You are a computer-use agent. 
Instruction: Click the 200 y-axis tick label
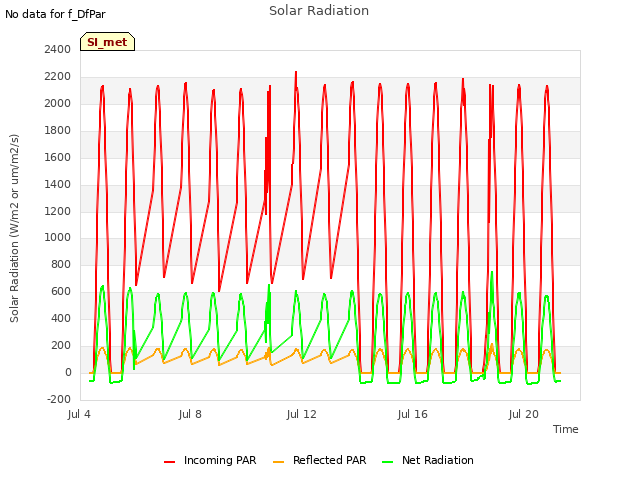tap(61, 345)
